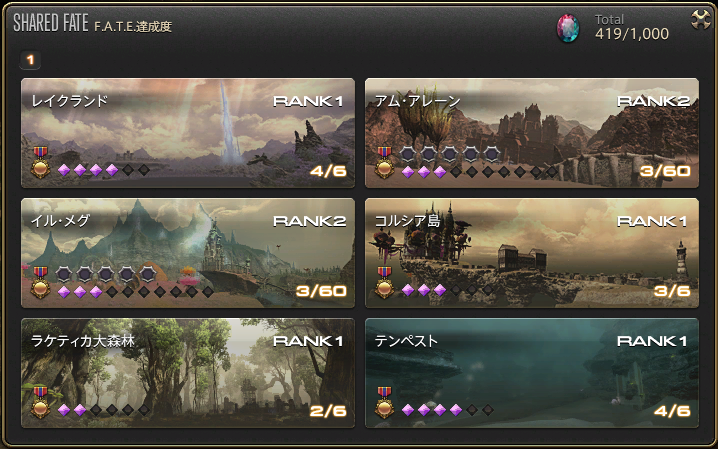The height and width of the screenshot is (449, 718).
Task: Click last hexagonal badge on イル·メグ card
Action: click(x=148, y=274)
